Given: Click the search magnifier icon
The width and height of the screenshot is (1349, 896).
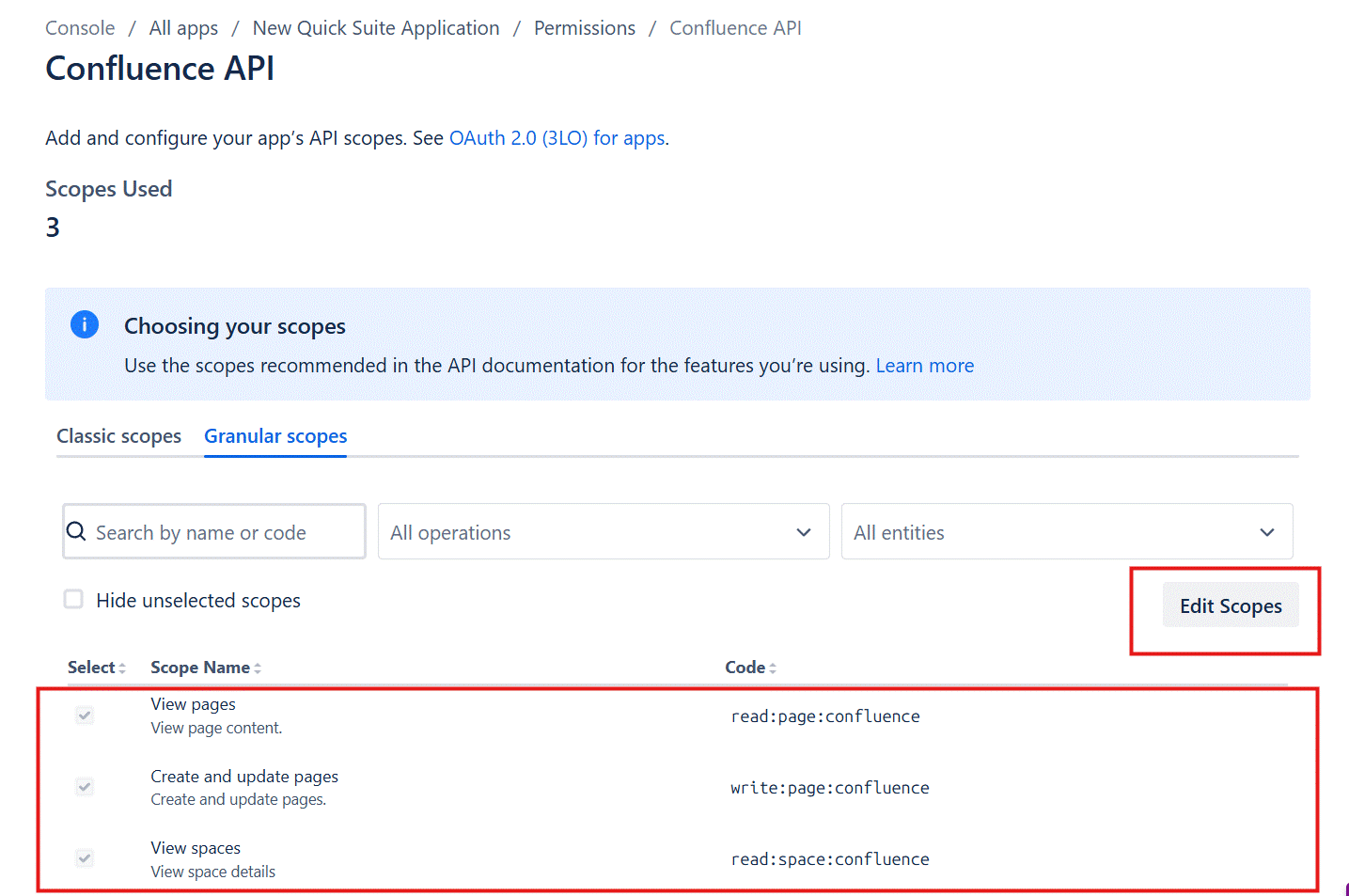Looking at the screenshot, I should pos(77,532).
